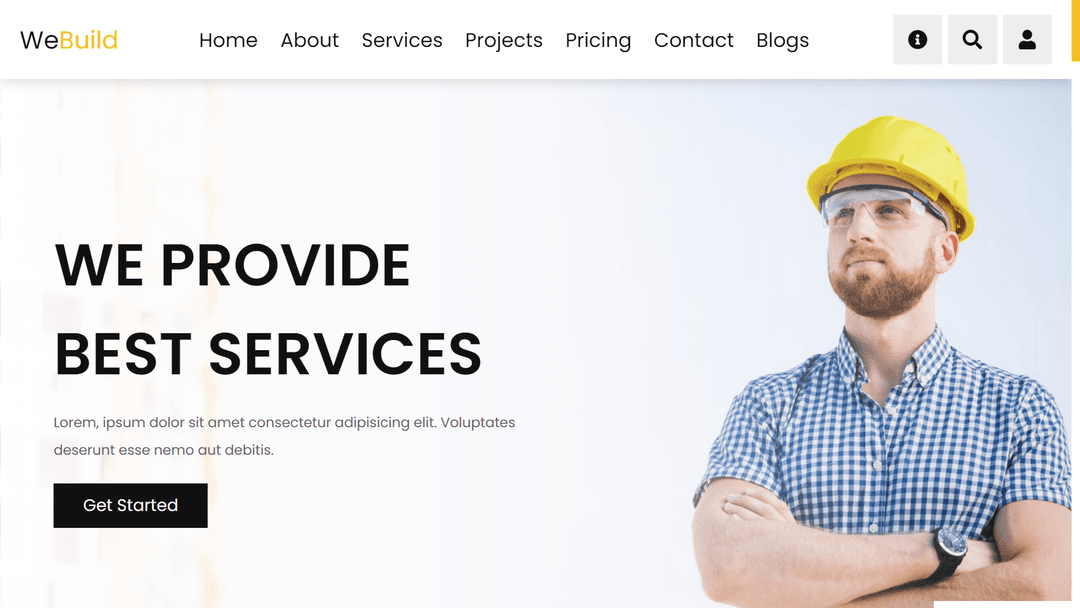The image size is (1080, 608).
Task: Click the BEST SERVICES heading line
Action: click(x=268, y=355)
